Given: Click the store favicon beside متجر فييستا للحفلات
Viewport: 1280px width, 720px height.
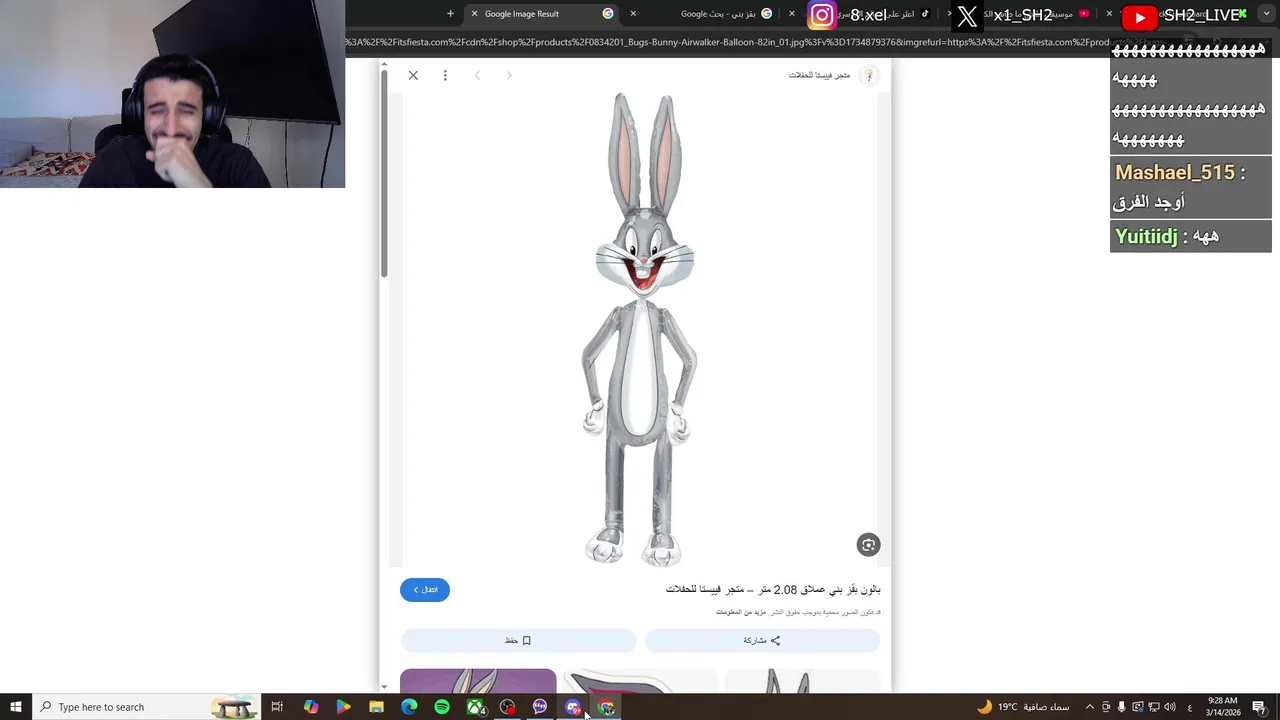Looking at the screenshot, I should point(868,75).
